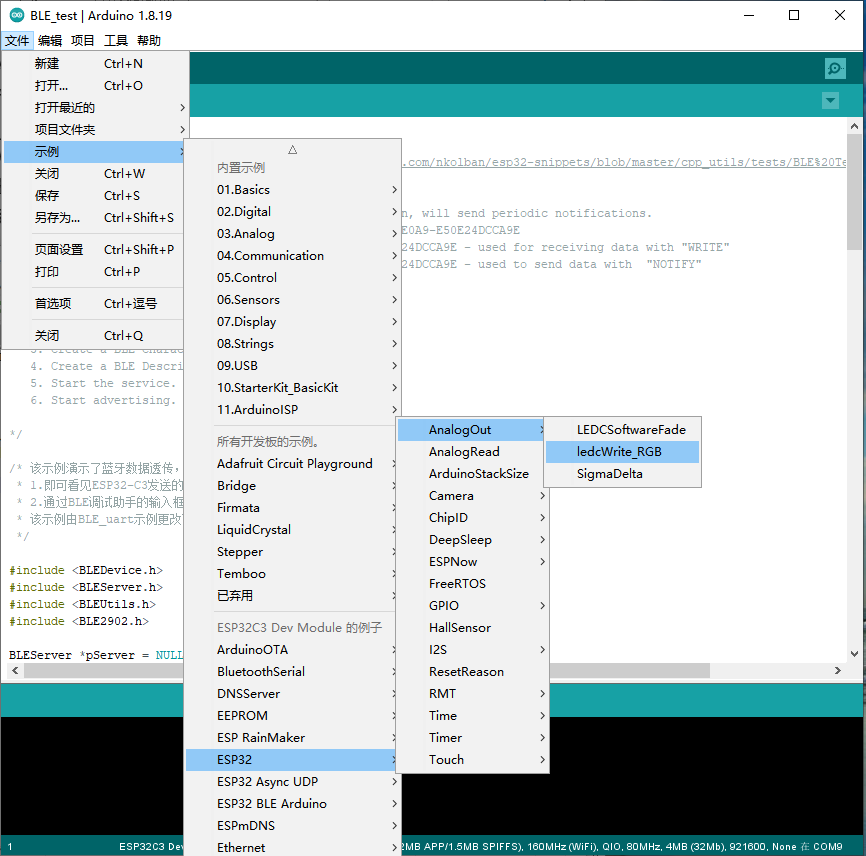Open 页面设置 from the menu

94,250
